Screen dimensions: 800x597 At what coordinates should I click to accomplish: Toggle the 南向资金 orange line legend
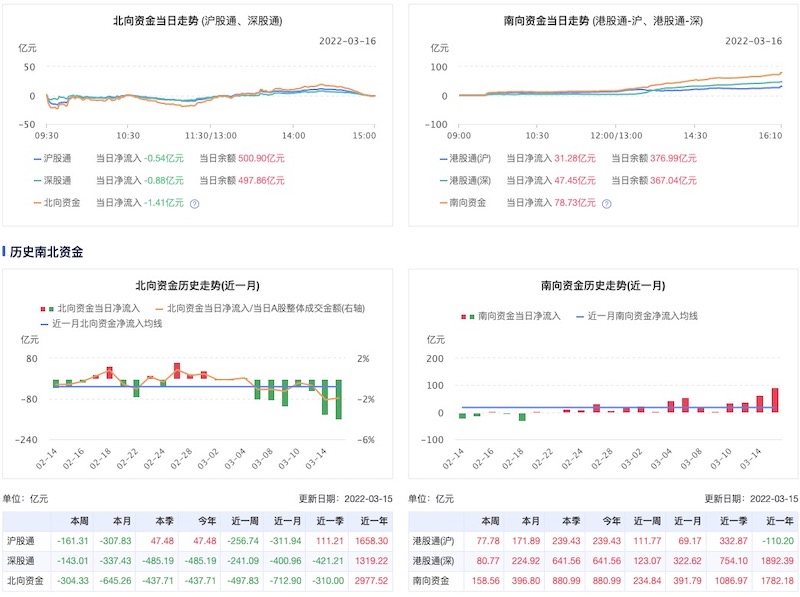(463, 203)
